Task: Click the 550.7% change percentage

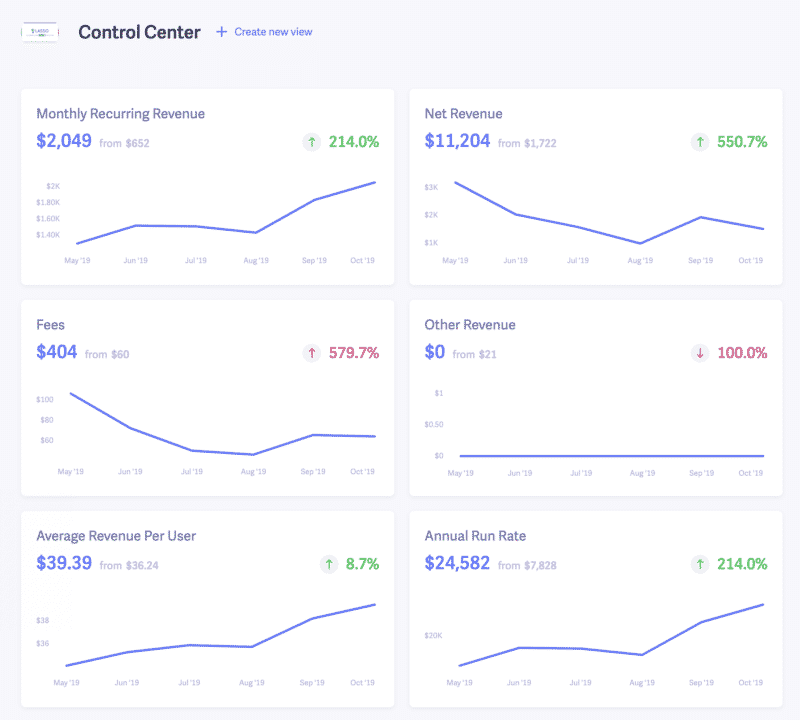Action: 742,142
